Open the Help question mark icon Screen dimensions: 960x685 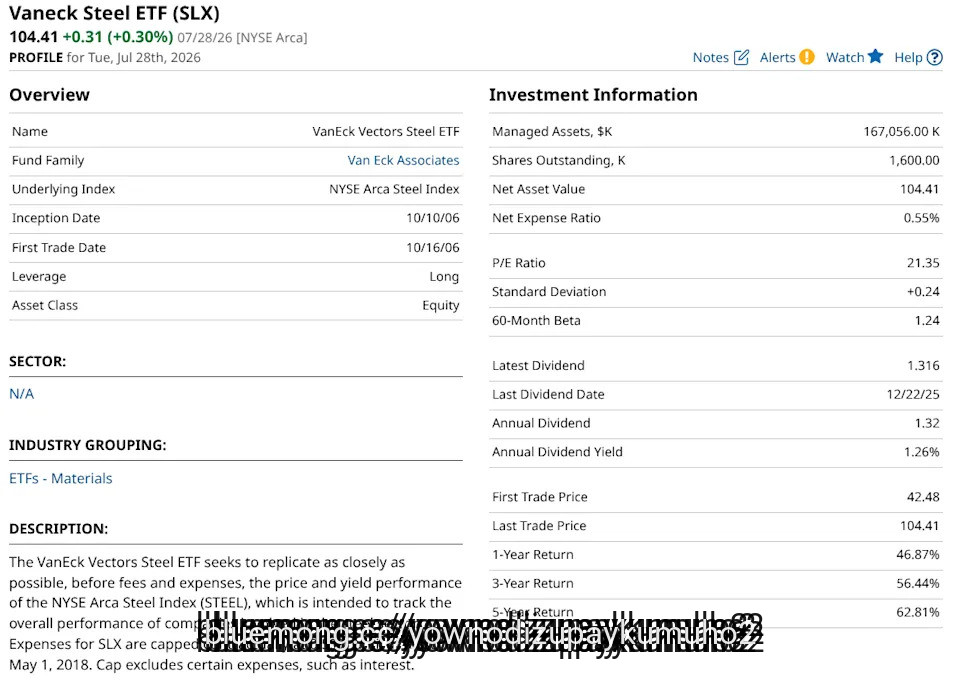934,57
